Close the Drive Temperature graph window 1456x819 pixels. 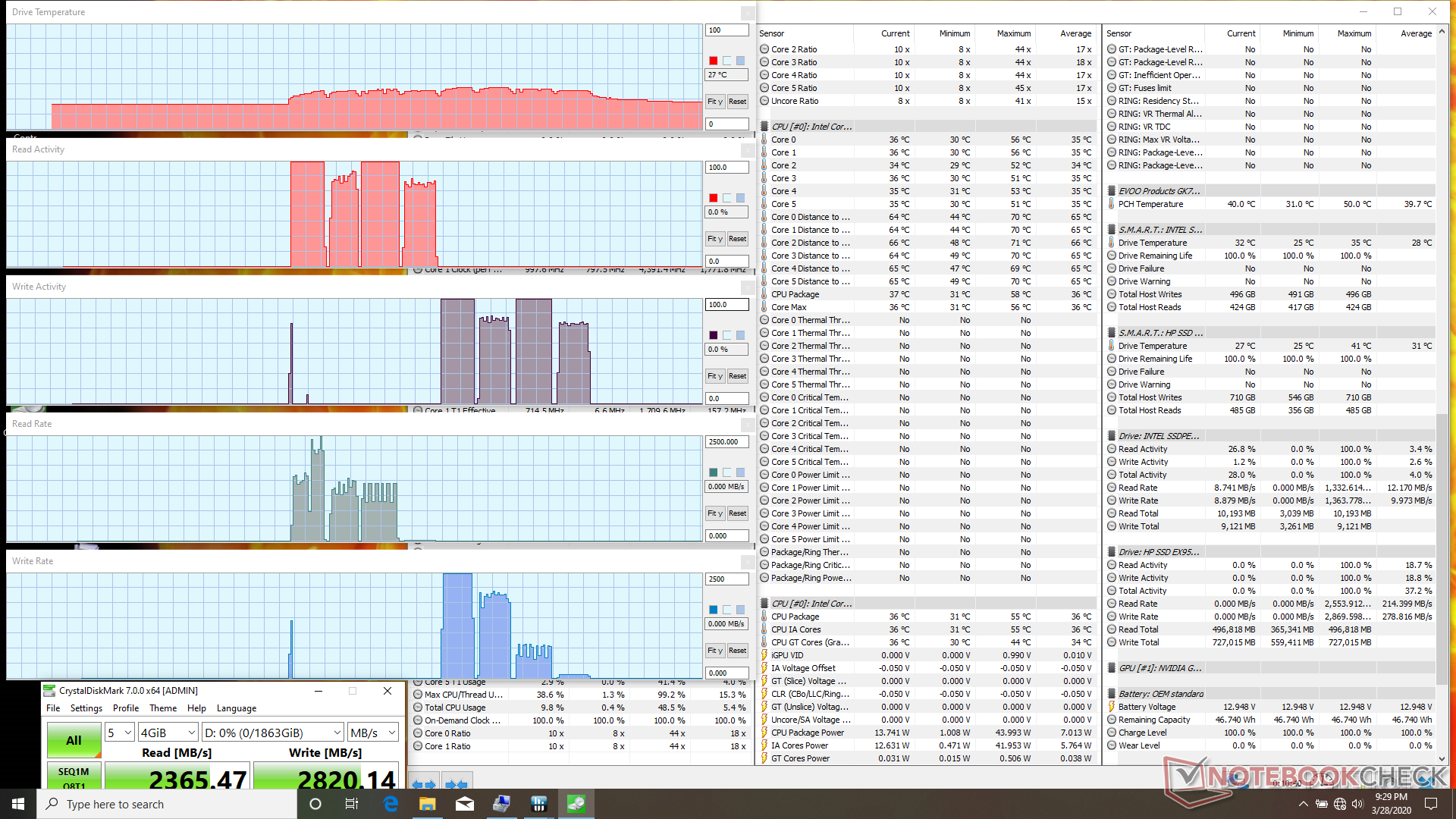point(748,13)
